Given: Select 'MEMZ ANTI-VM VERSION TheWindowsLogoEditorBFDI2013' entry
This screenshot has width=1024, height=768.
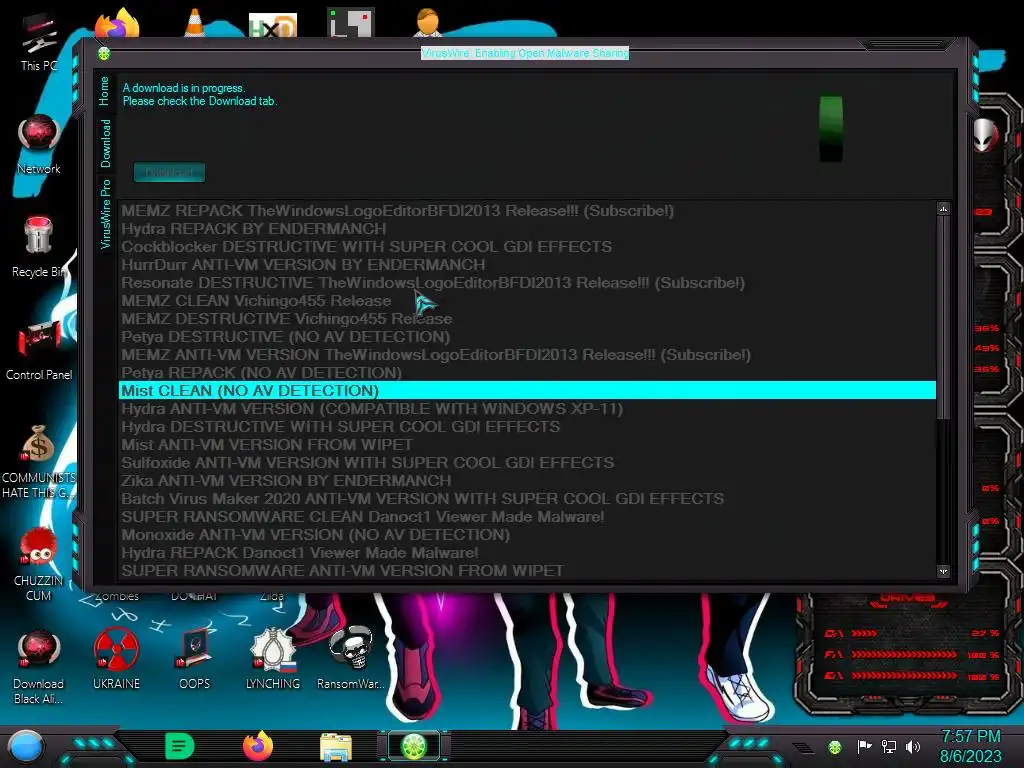Looking at the screenshot, I should point(528,355).
